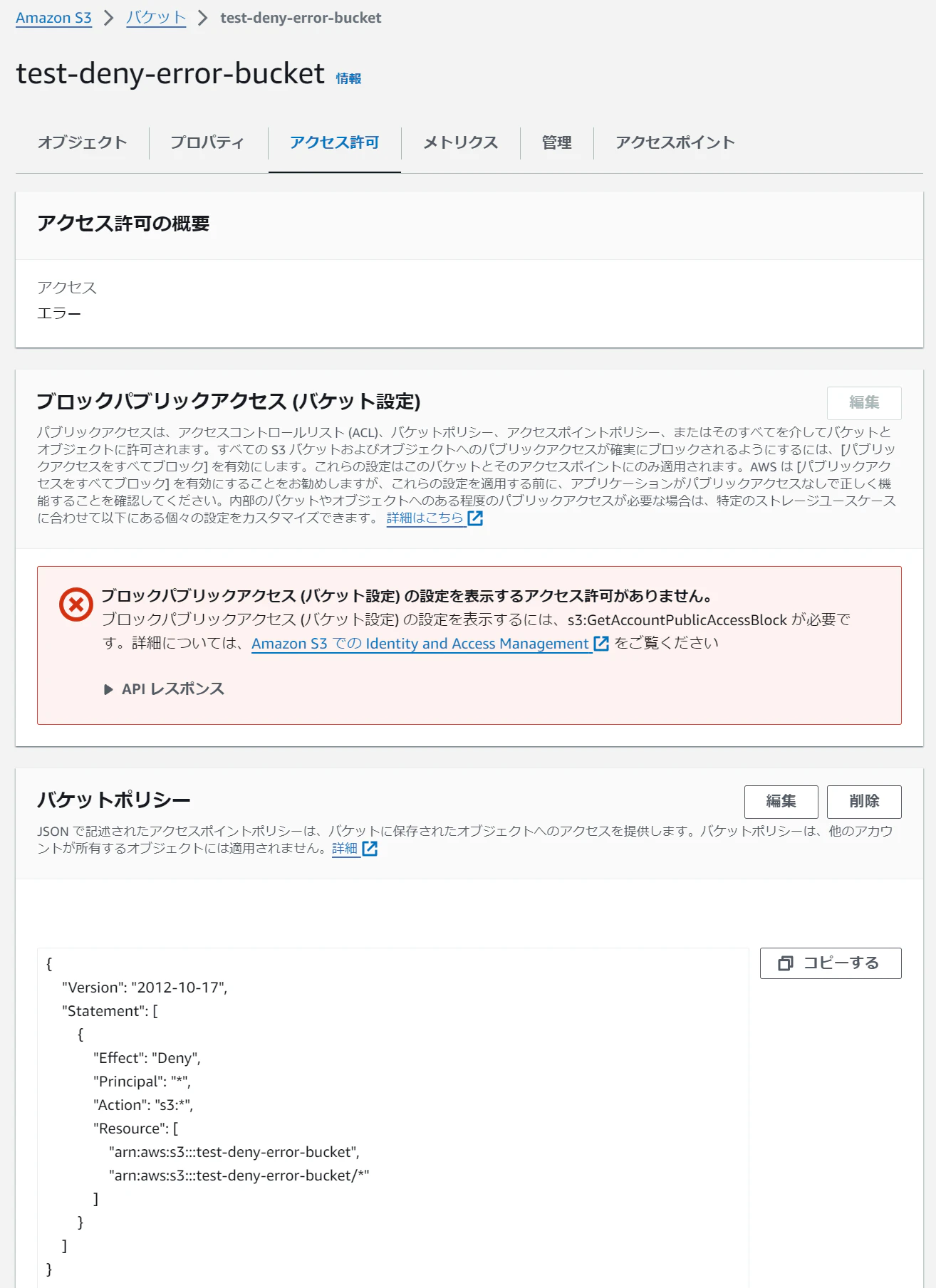Viewport: 936px width, 1288px height.
Task: Open the 詳細 link under バケットポリシー
Action: coord(345,848)
